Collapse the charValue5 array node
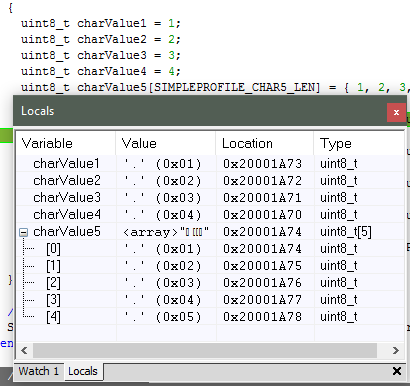 24,232
